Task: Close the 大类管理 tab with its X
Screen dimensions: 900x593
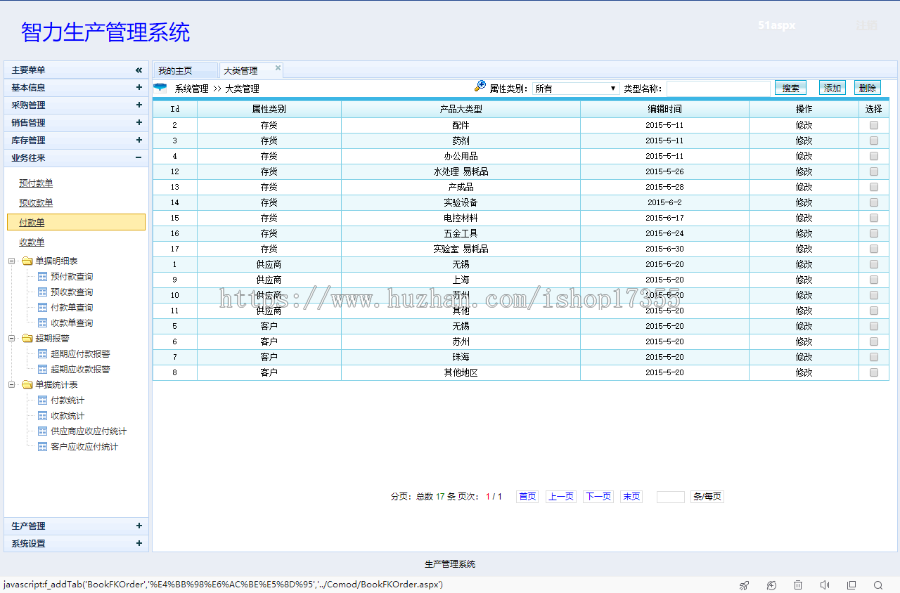Action: point(278,69)
